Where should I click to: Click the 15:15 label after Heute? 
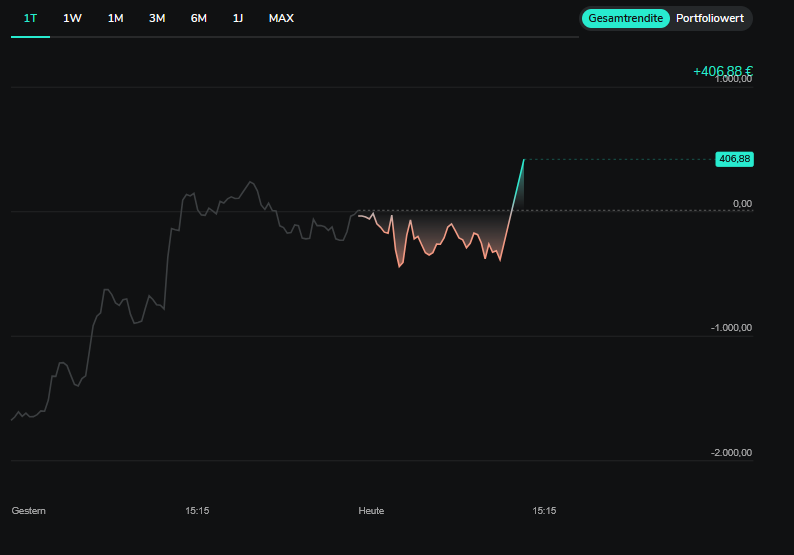coord(544,510)
